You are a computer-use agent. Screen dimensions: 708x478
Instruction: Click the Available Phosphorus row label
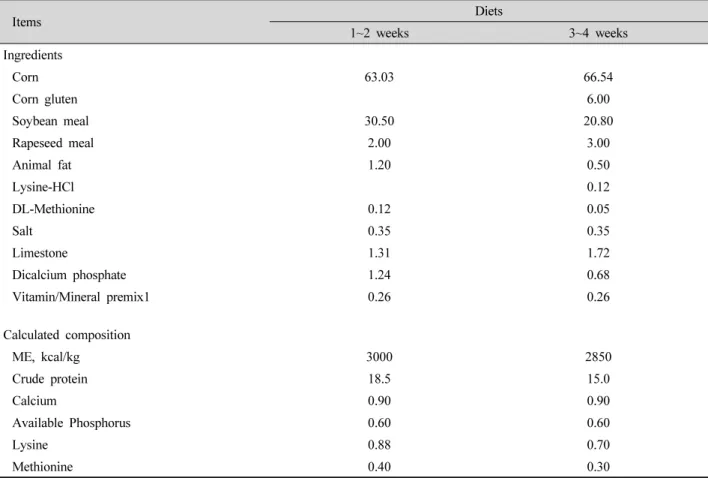tap(71, 423)
